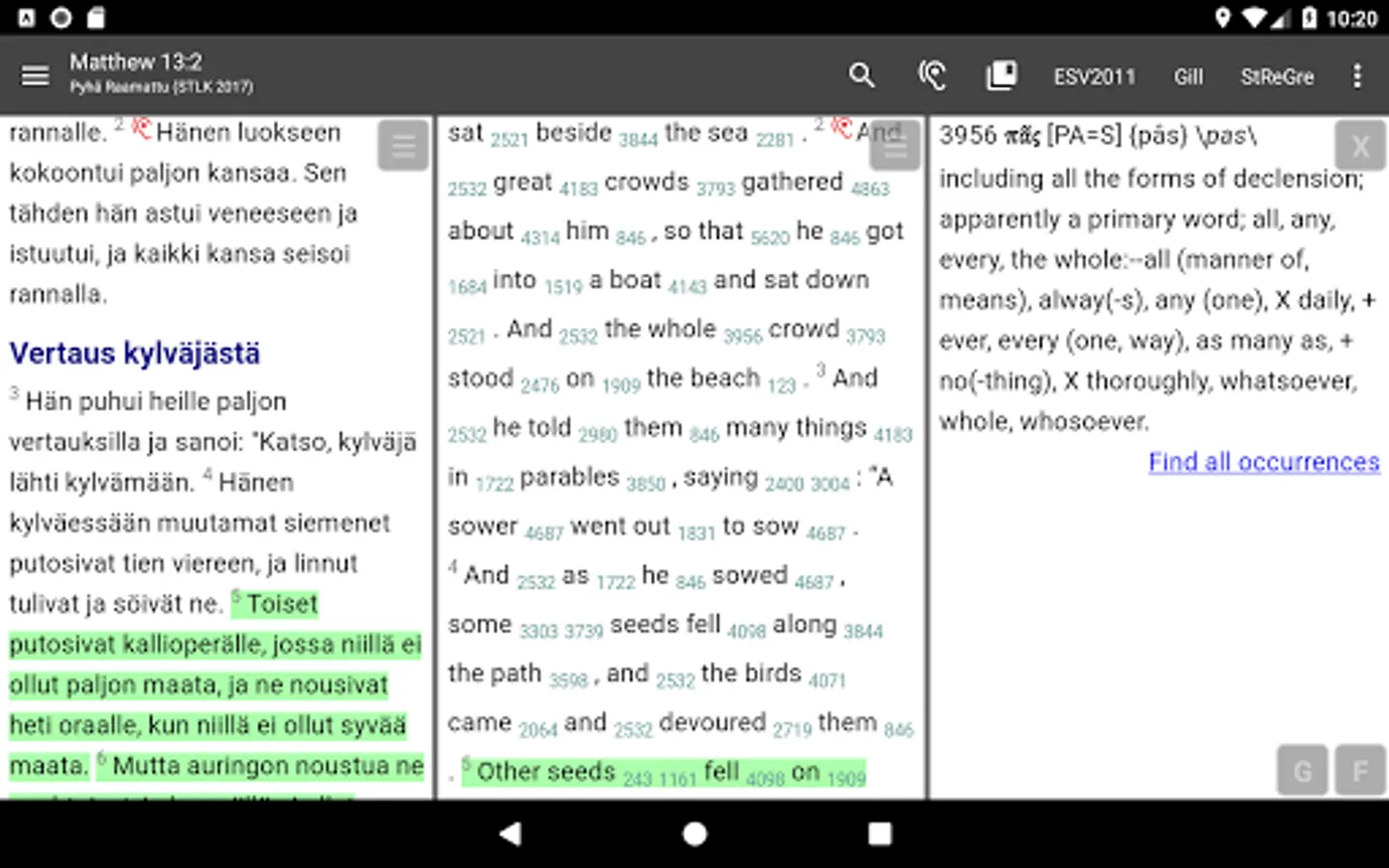Click Find all occurrences link
Viewport: 1389px width, 868px height.
(1264, 462)
